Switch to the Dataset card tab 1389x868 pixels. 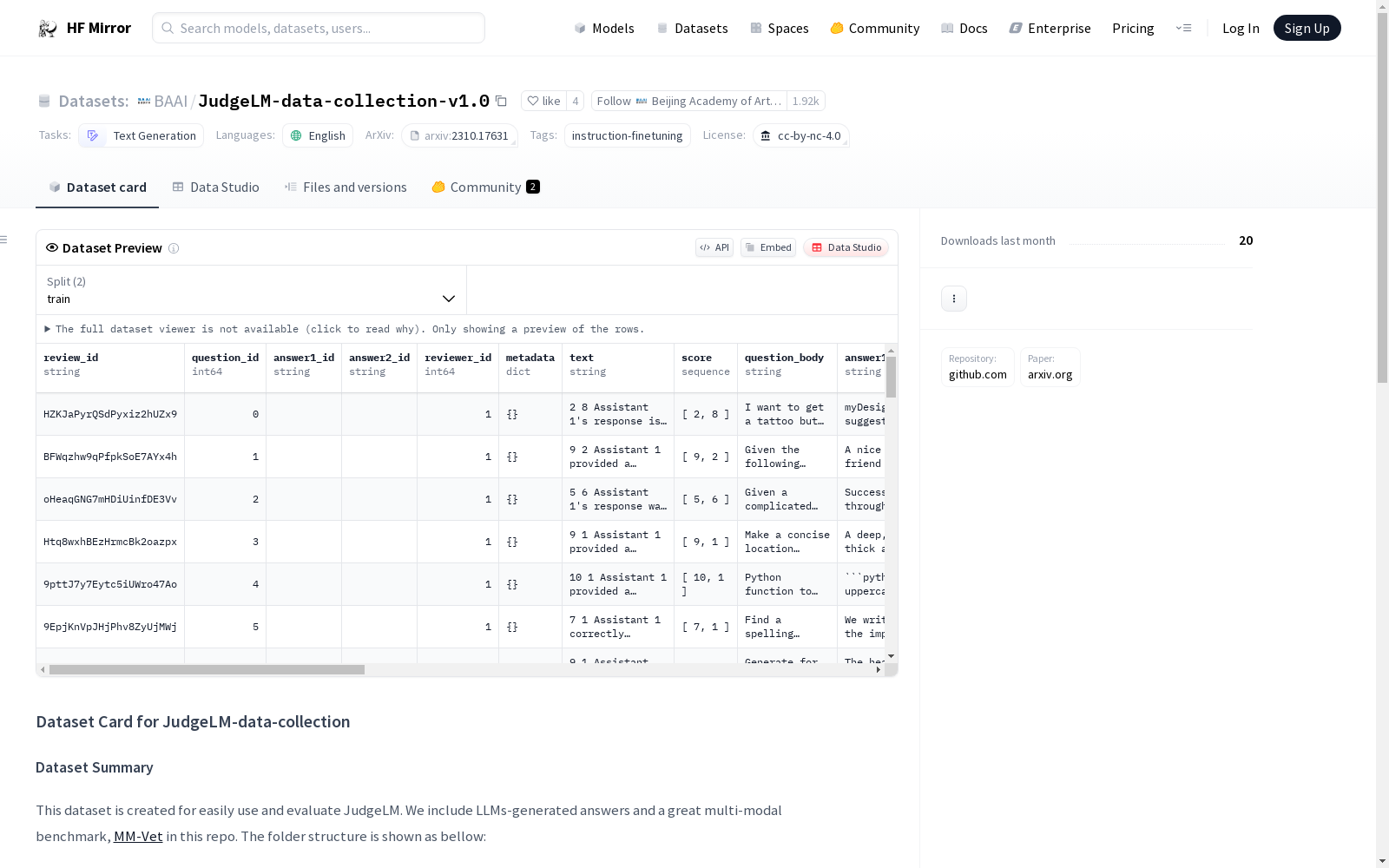point(97,187)
